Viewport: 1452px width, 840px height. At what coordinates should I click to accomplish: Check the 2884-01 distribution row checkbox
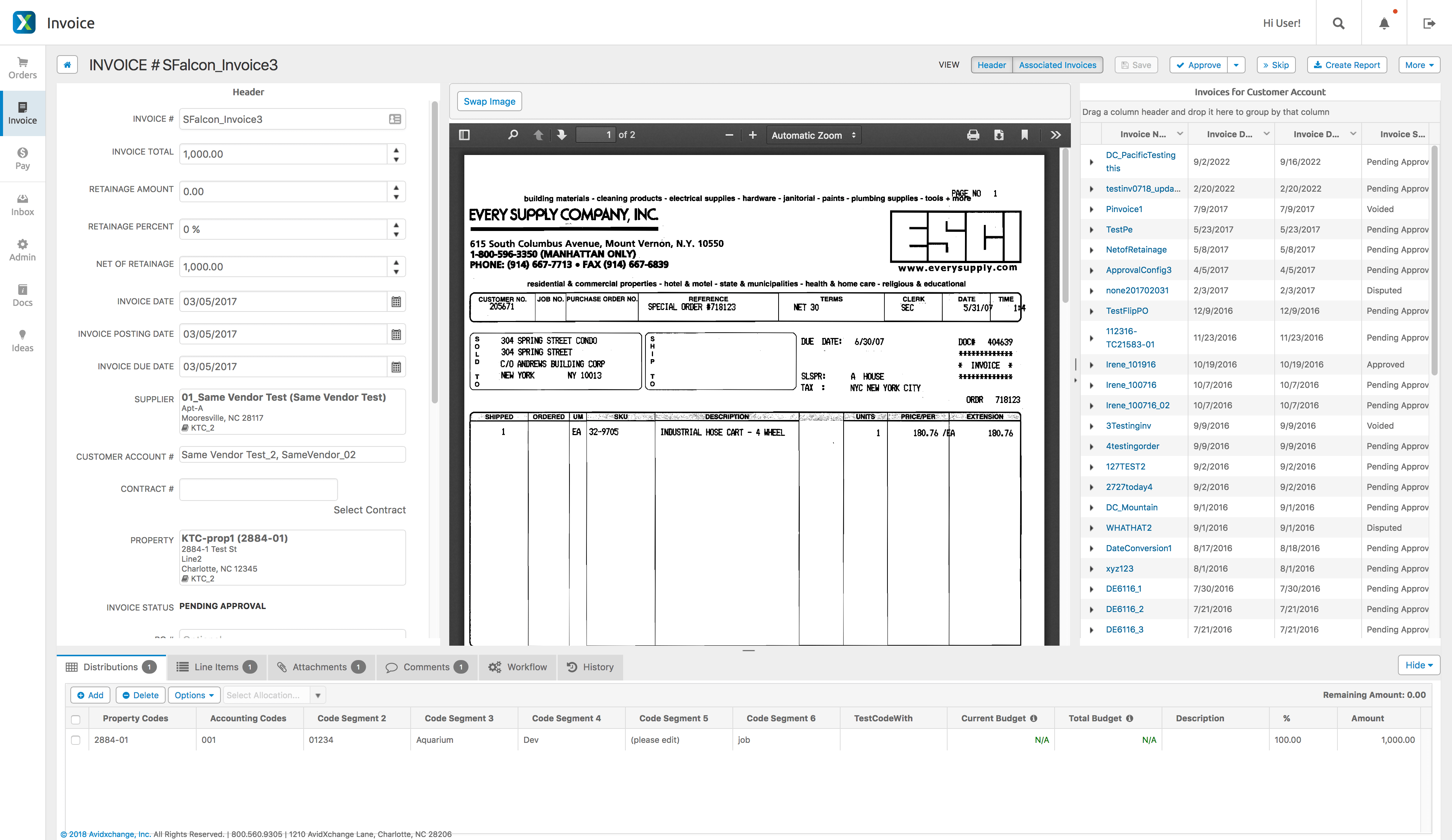76,740
